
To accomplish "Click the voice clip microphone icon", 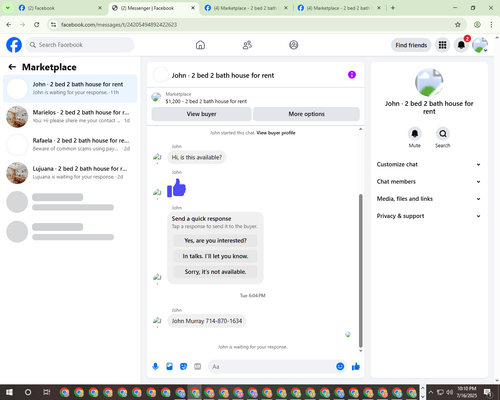I will click(155, 367).
